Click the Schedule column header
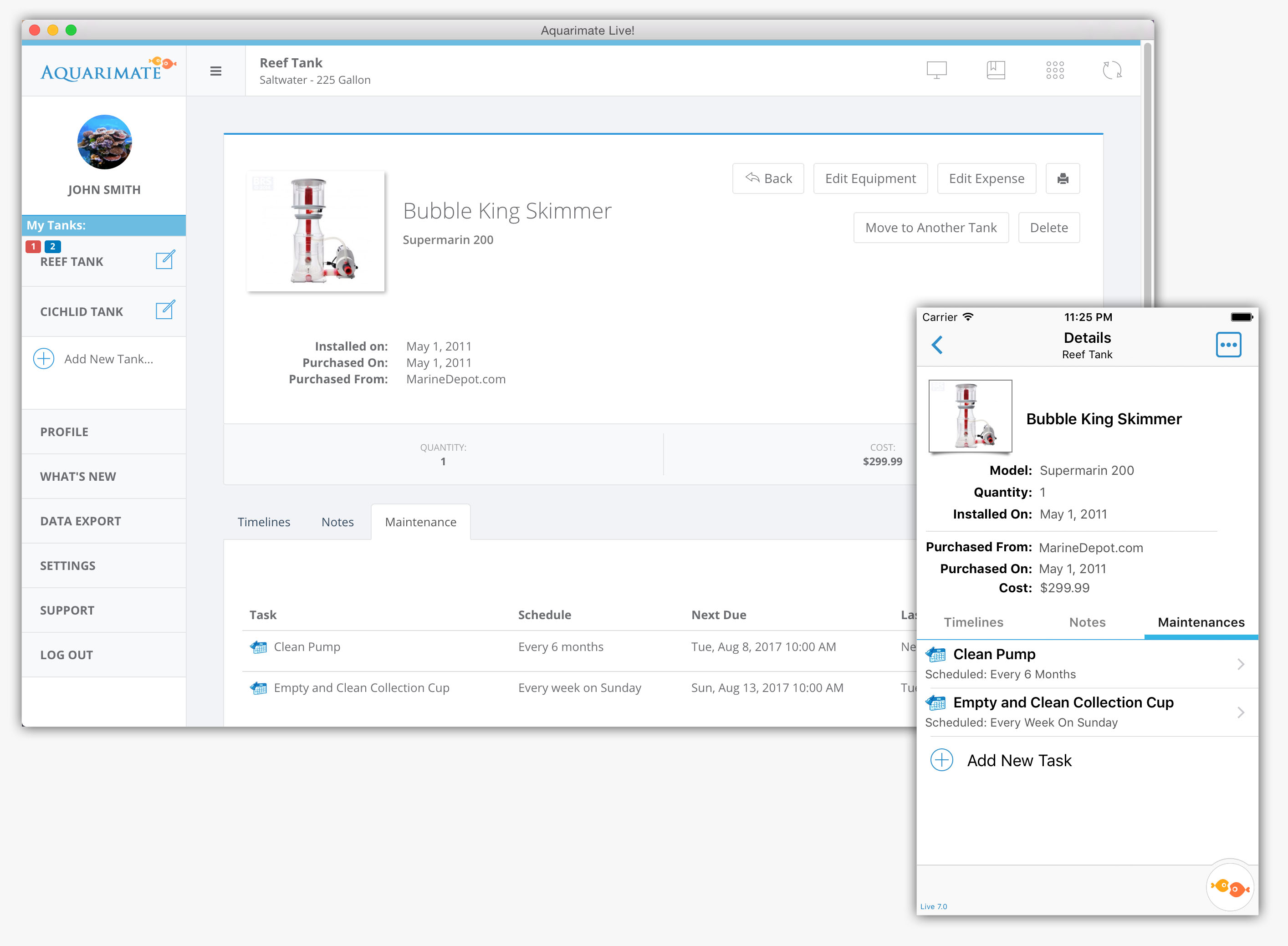1288x946 pixels. pyautogui.click(x=544, y=615)
